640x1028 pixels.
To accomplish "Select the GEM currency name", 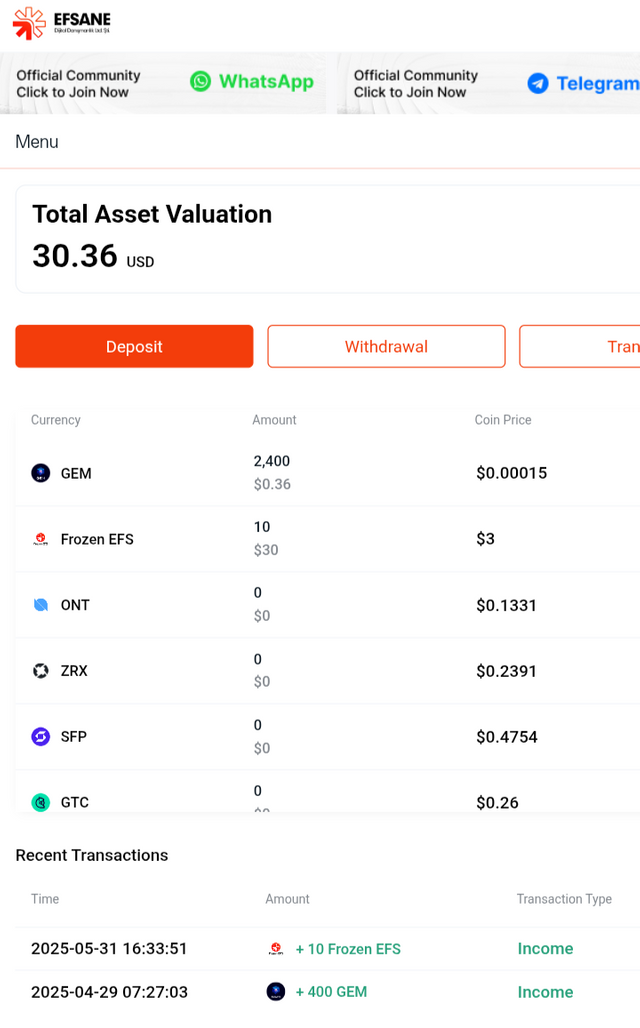I will (76, 473).
